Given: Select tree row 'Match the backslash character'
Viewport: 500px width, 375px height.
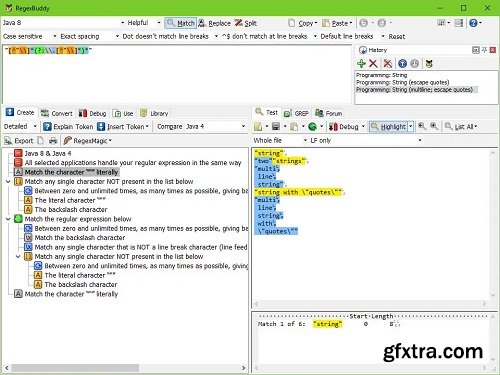Looking at the screenshot, I should (x=80, y=238).
